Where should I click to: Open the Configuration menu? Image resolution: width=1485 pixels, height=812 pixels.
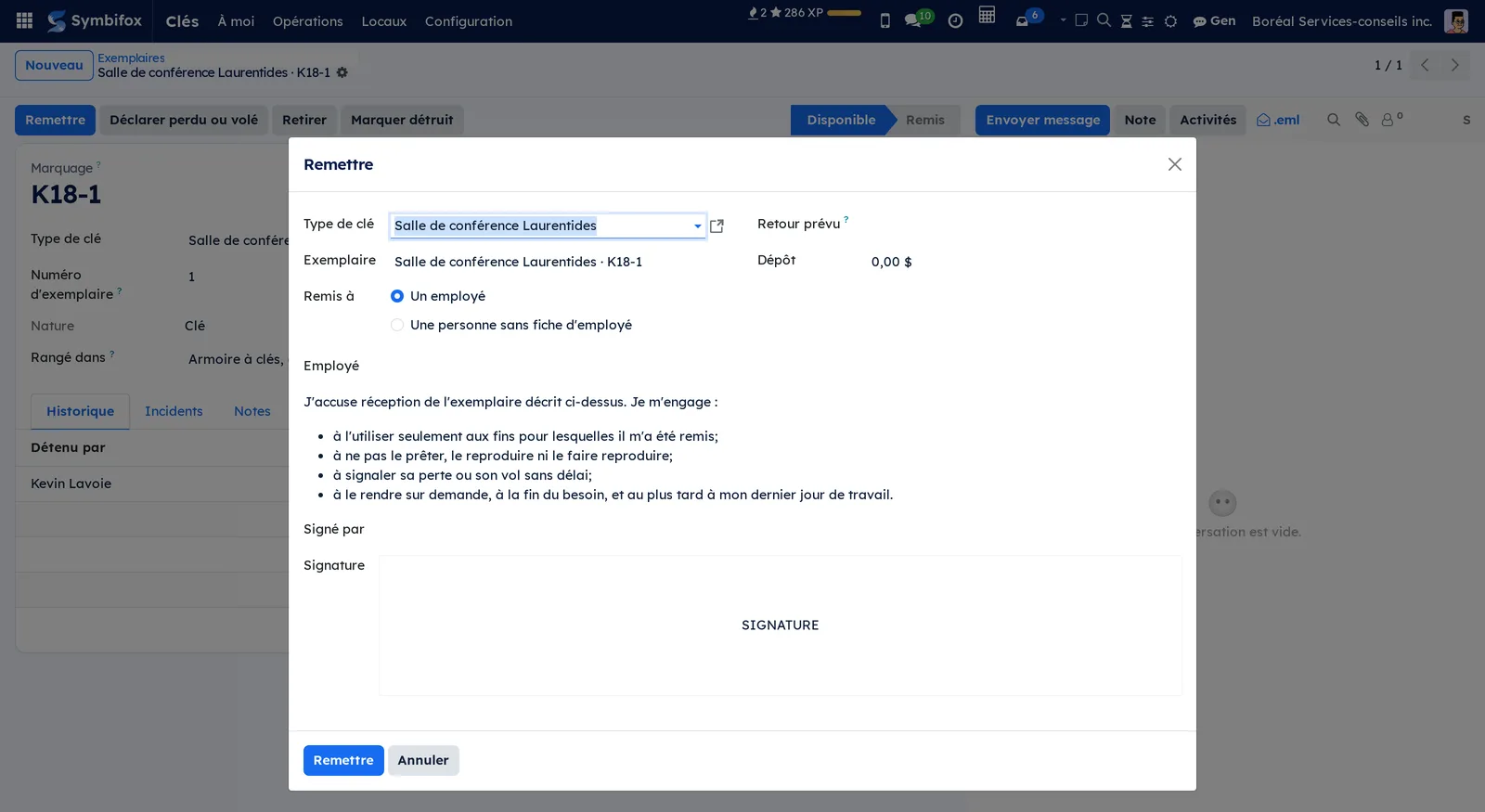469,21
